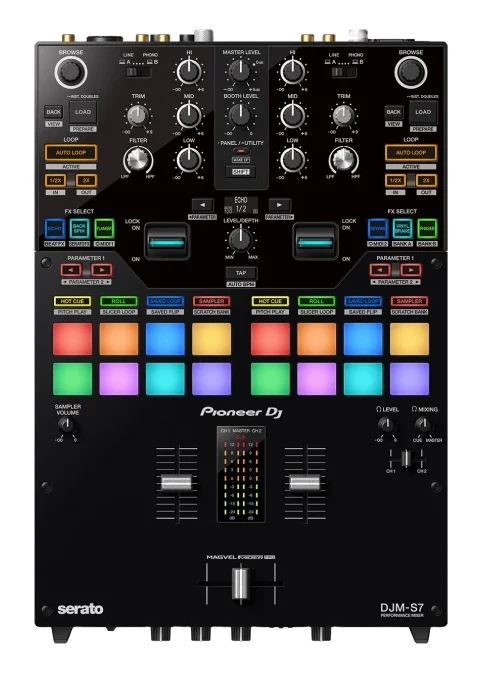Select left deck HOT CUE pad mode
The image size is (486, 676).
72,301
